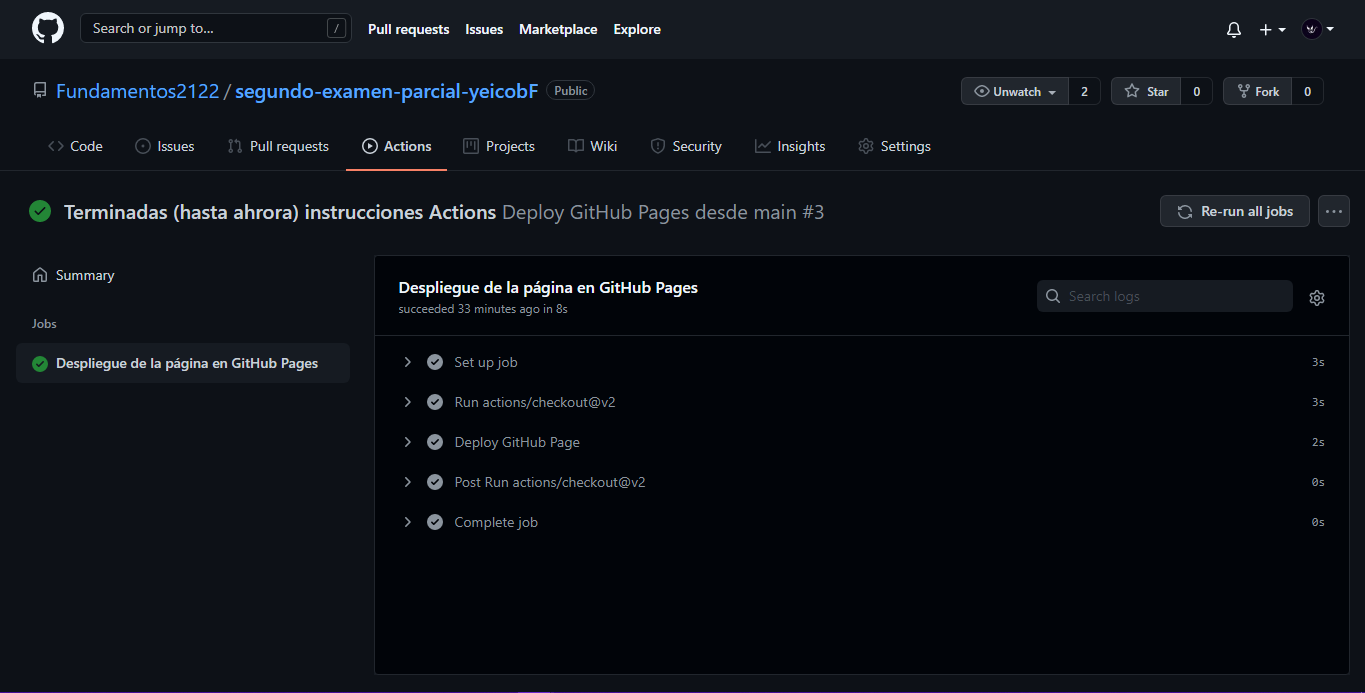Screen dimensions: 1365x693
Task: Focus the Search or jump to field
Action: click(216, 28)
